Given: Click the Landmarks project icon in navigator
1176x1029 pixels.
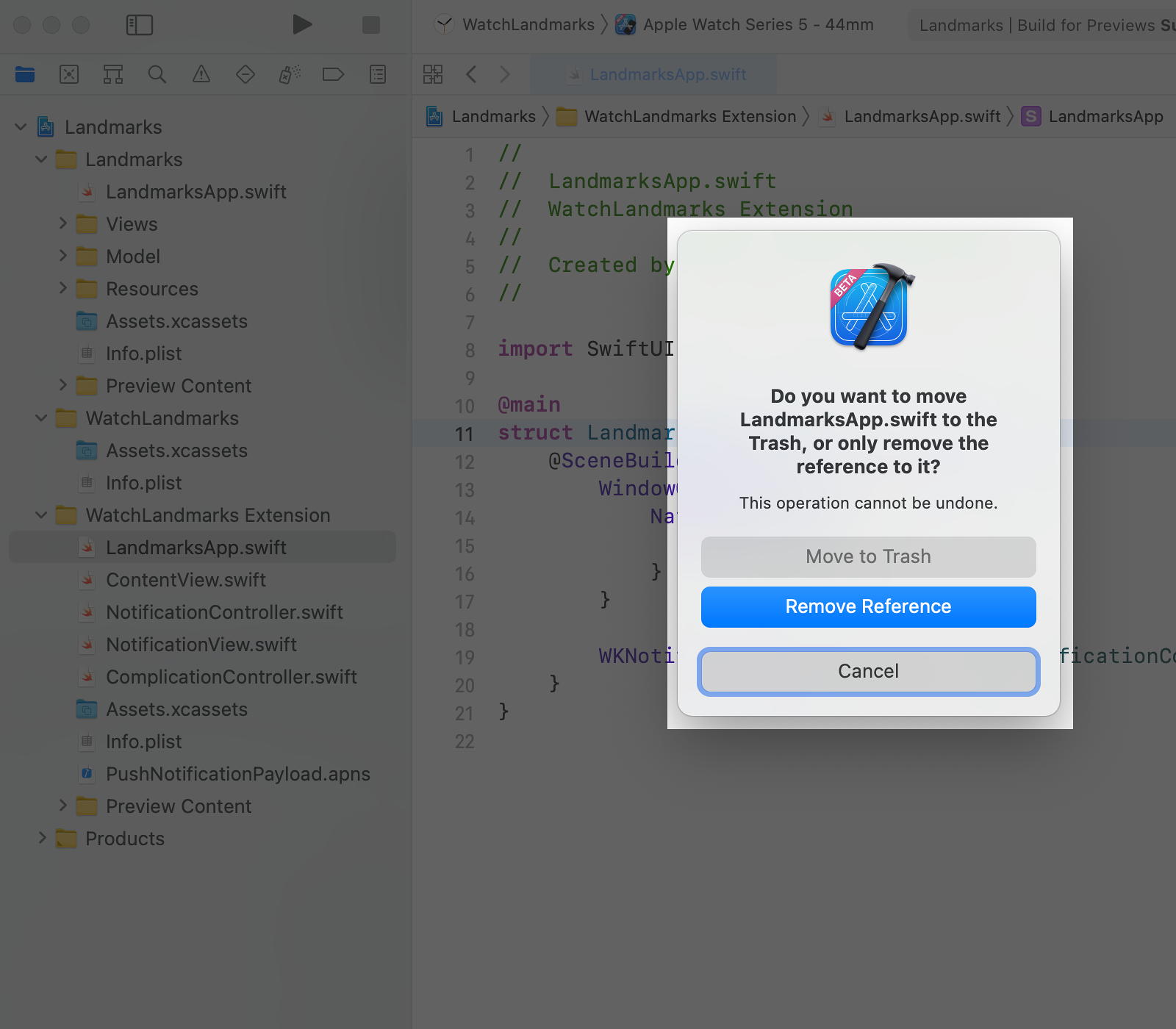Looking at the screenshot, I should point(46,127).
